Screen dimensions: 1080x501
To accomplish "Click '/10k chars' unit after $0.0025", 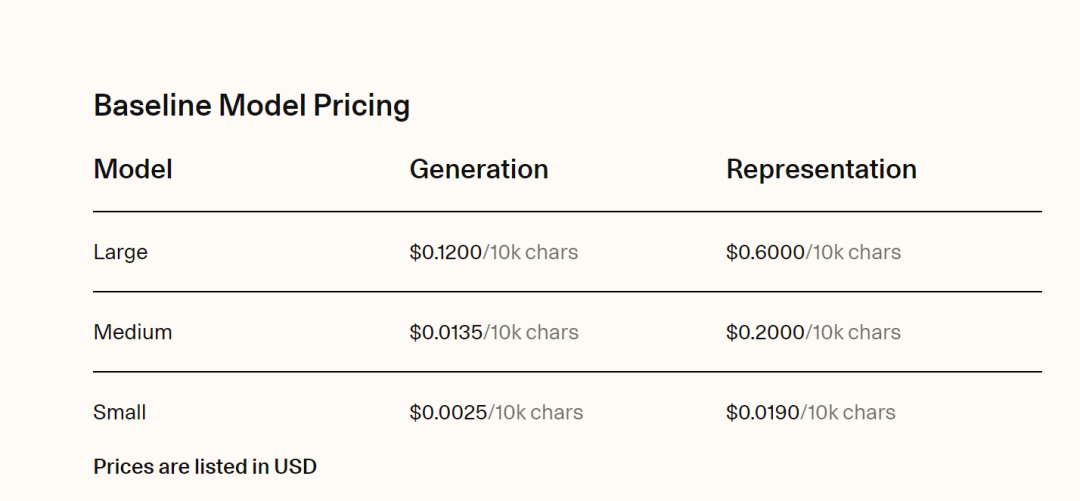I will 536,412.
